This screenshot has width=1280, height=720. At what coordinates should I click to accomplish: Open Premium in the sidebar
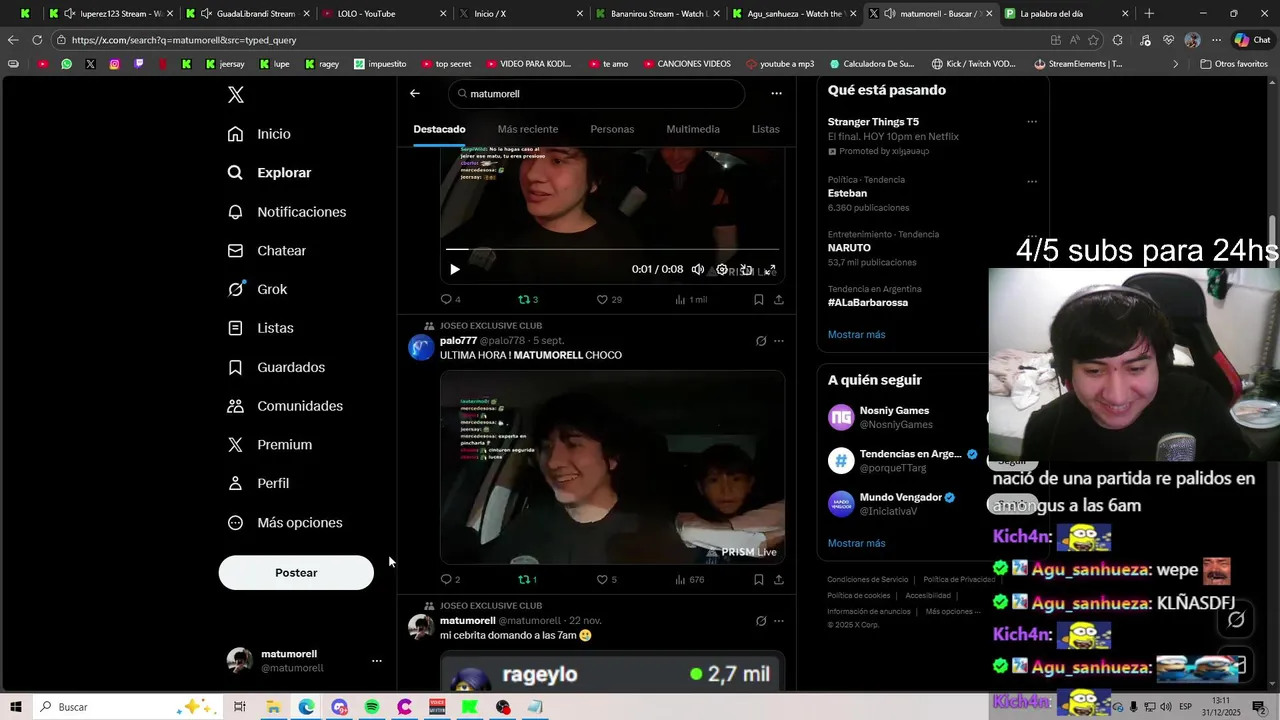[x=269, y=445]
